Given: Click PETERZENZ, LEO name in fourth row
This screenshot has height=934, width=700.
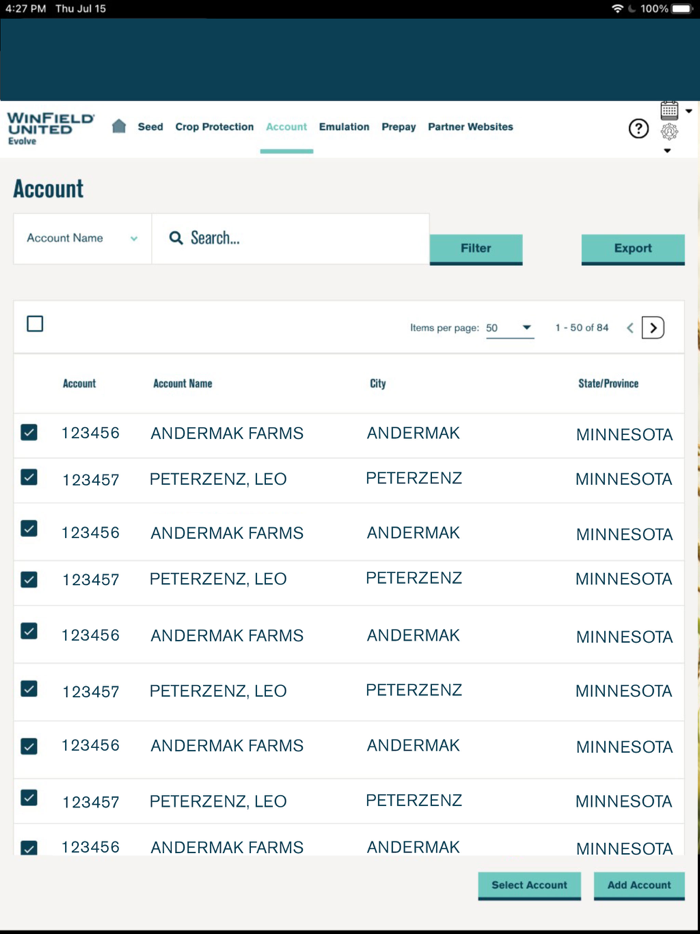Looking at the screenshot, I should [218, 579].
